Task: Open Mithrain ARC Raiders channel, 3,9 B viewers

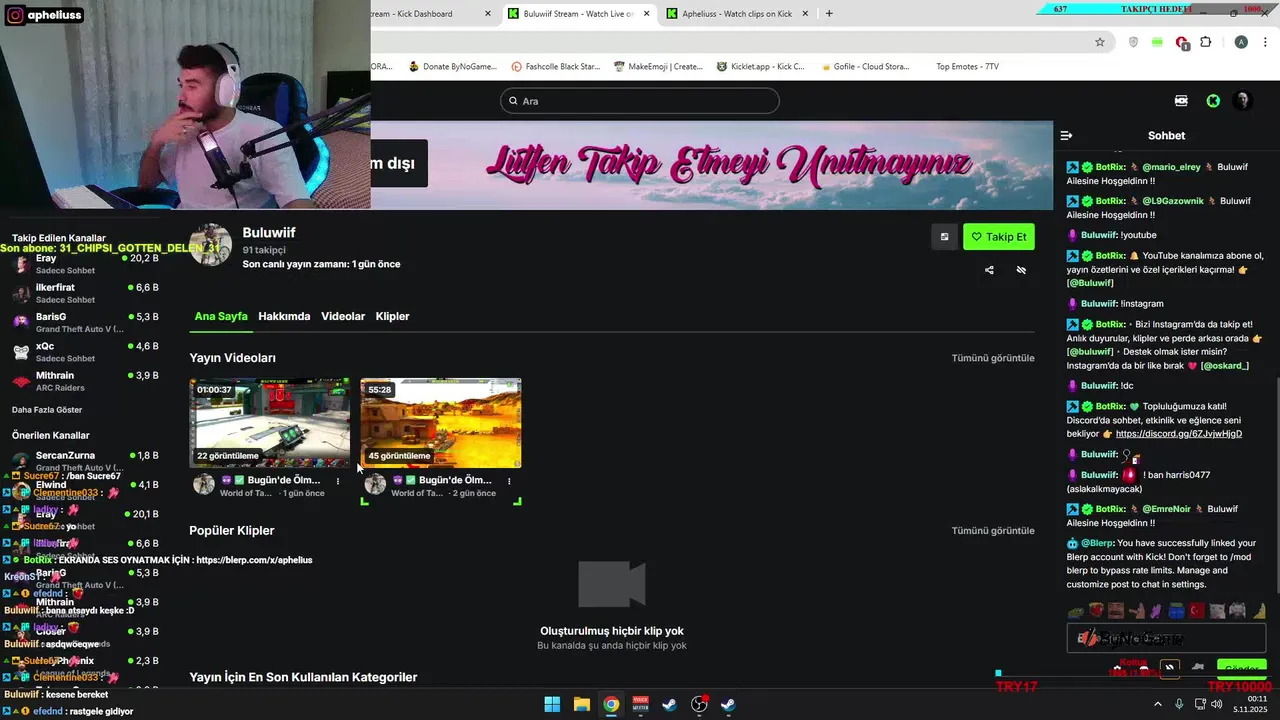Action: (x=85, y=381)
